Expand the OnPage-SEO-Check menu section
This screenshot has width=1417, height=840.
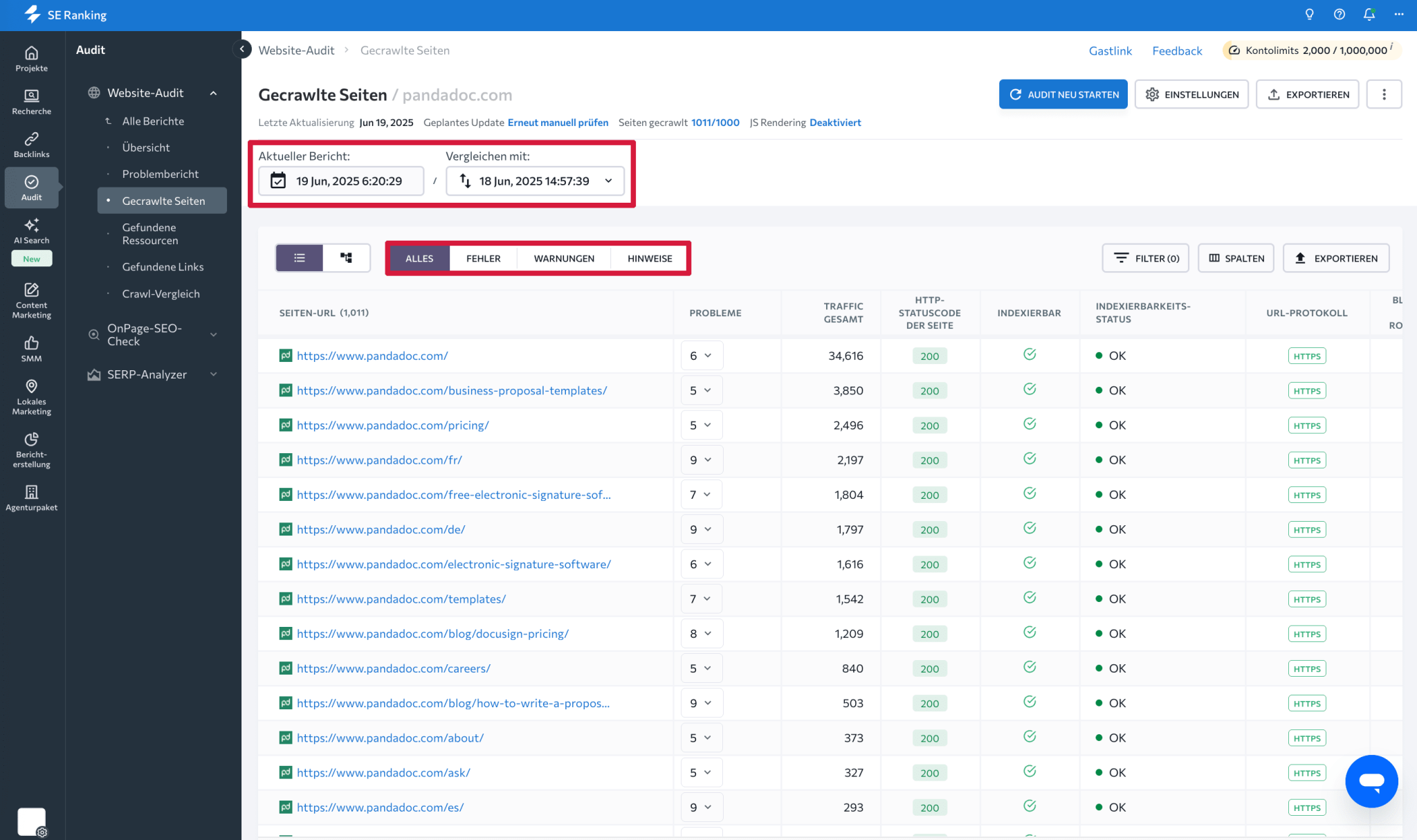coord(153,335)
